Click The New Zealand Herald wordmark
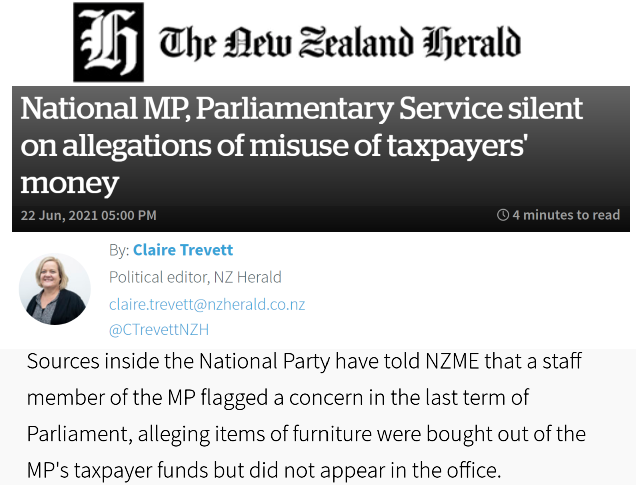This screenshot has width=638, height=485. point(340,43)
